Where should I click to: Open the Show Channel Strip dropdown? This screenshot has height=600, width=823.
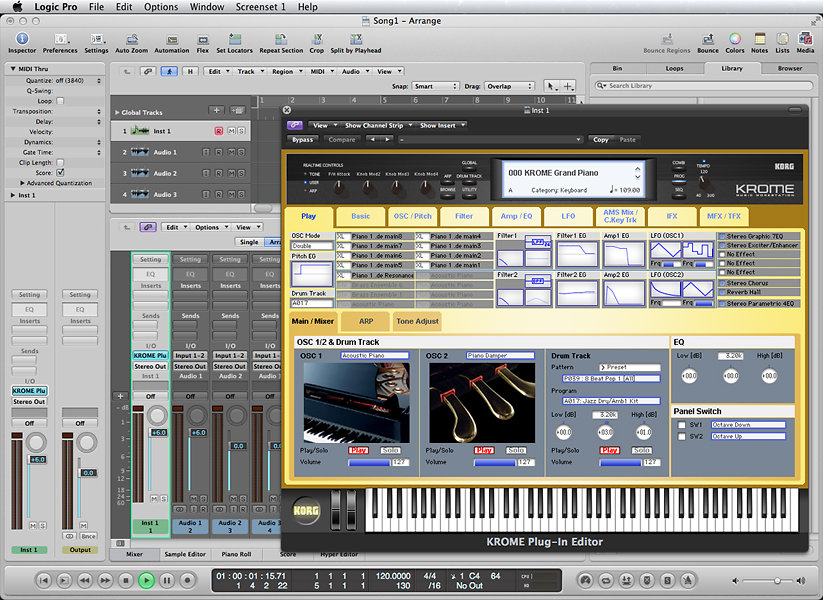(378, 125)
